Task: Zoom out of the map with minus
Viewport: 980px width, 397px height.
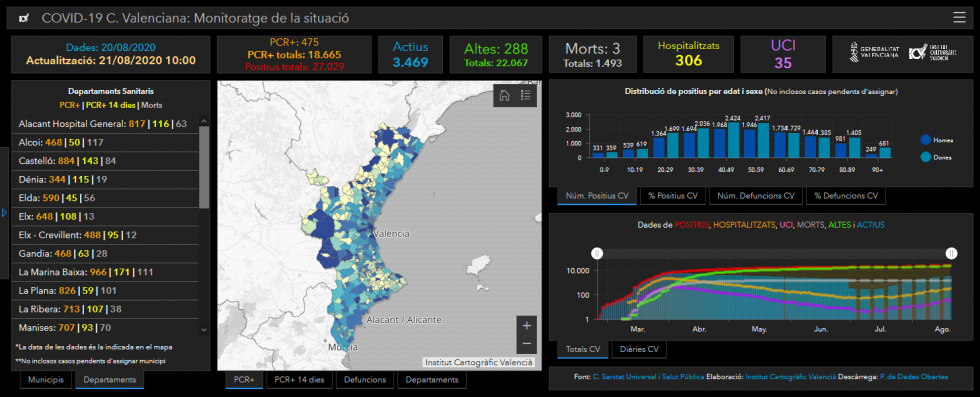Action: click(526, 343)
